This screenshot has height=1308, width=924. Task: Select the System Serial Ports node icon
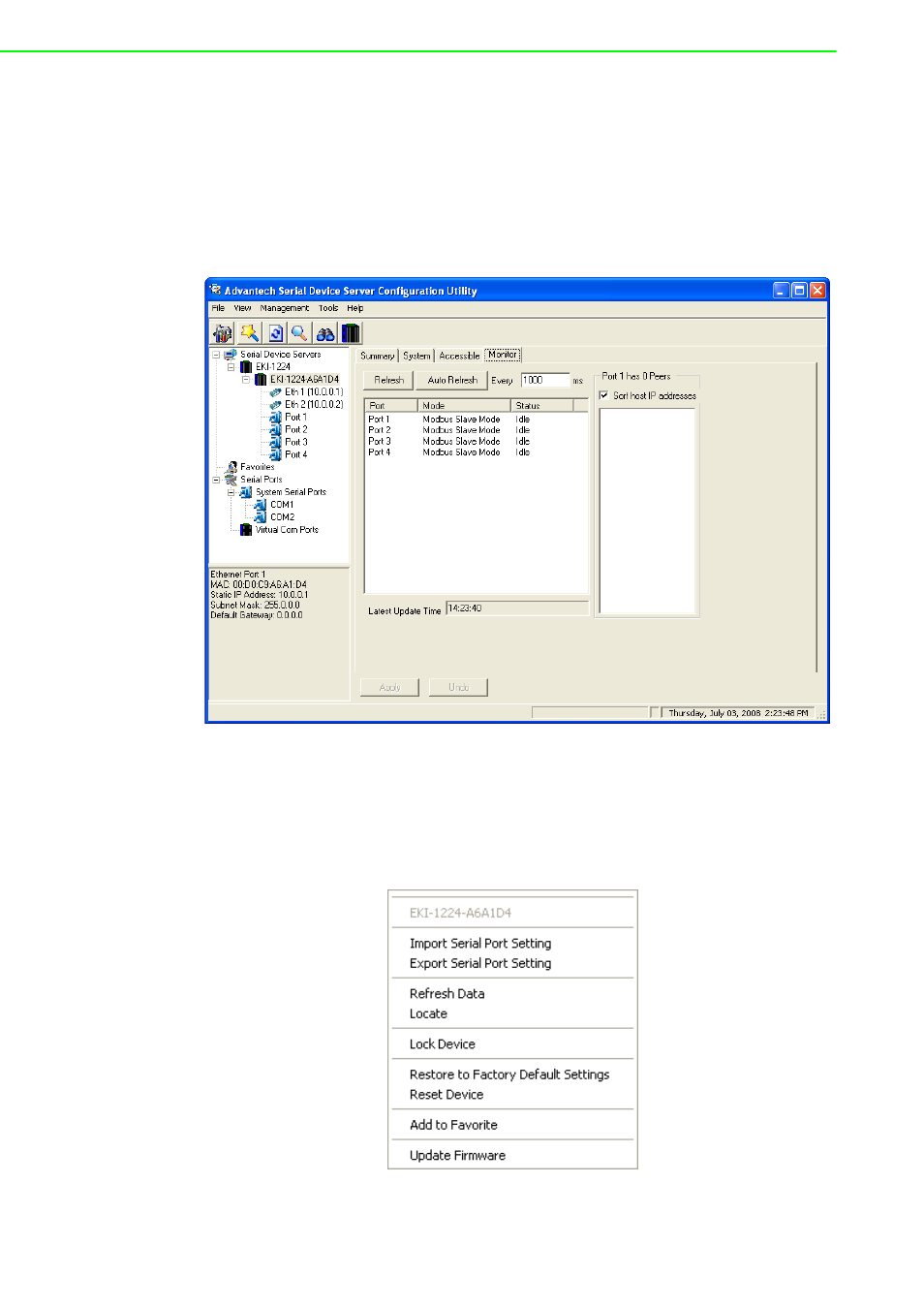click(246, 492)
